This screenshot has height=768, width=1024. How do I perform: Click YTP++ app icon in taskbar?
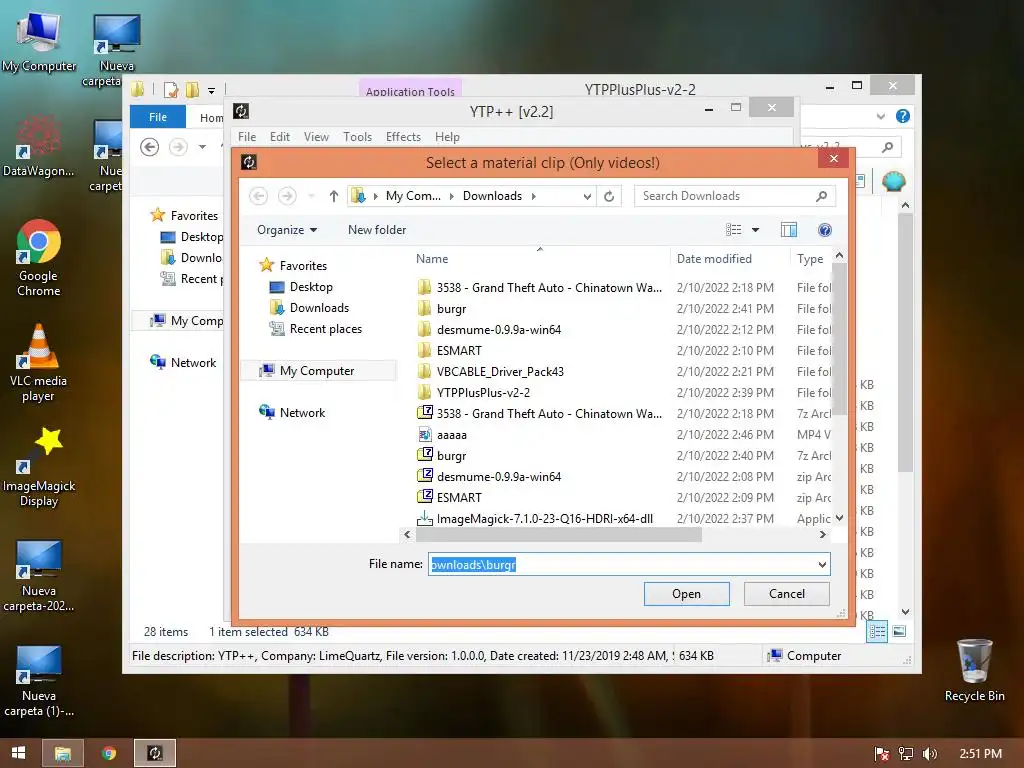[155, 753]
